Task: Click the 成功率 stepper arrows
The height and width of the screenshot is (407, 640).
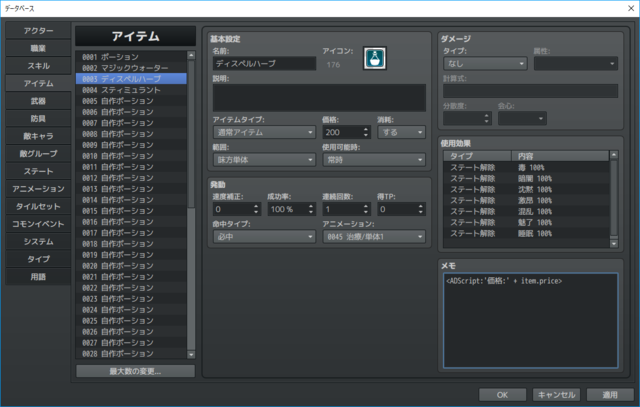Action: pos(311,209)
